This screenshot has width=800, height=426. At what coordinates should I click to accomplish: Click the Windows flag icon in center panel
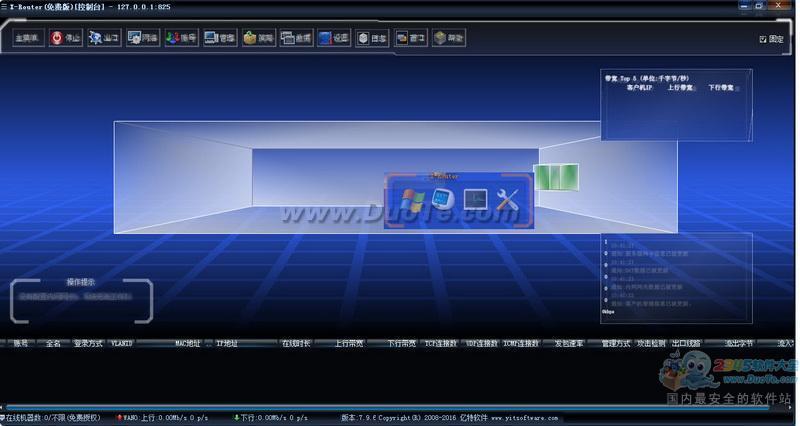coord(412,200)
